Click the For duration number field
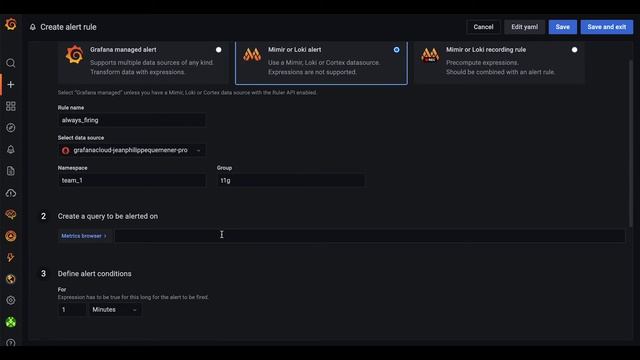640x360 pixels. point(72,310)
